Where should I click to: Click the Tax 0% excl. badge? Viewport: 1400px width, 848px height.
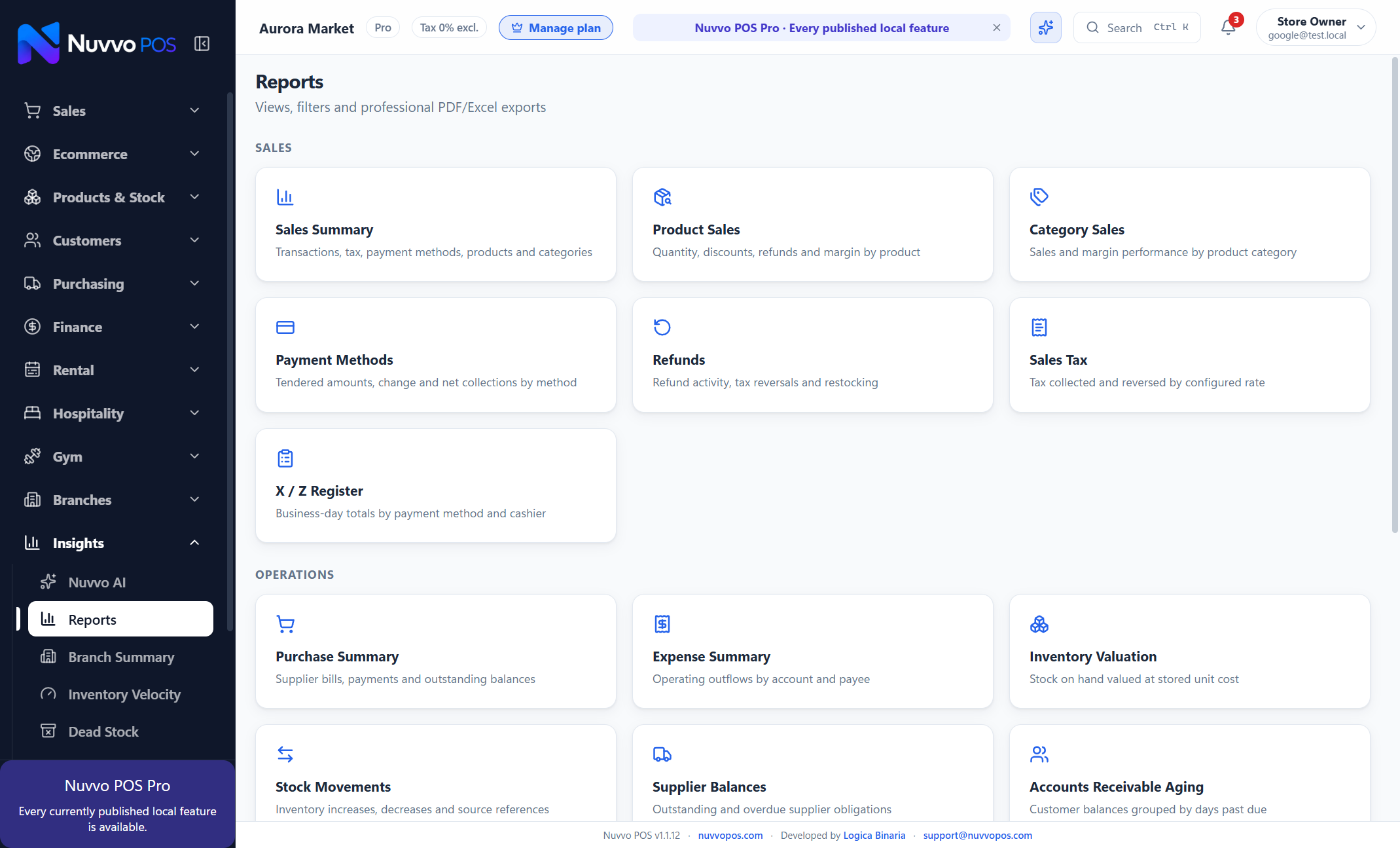[x=449, y=28]
